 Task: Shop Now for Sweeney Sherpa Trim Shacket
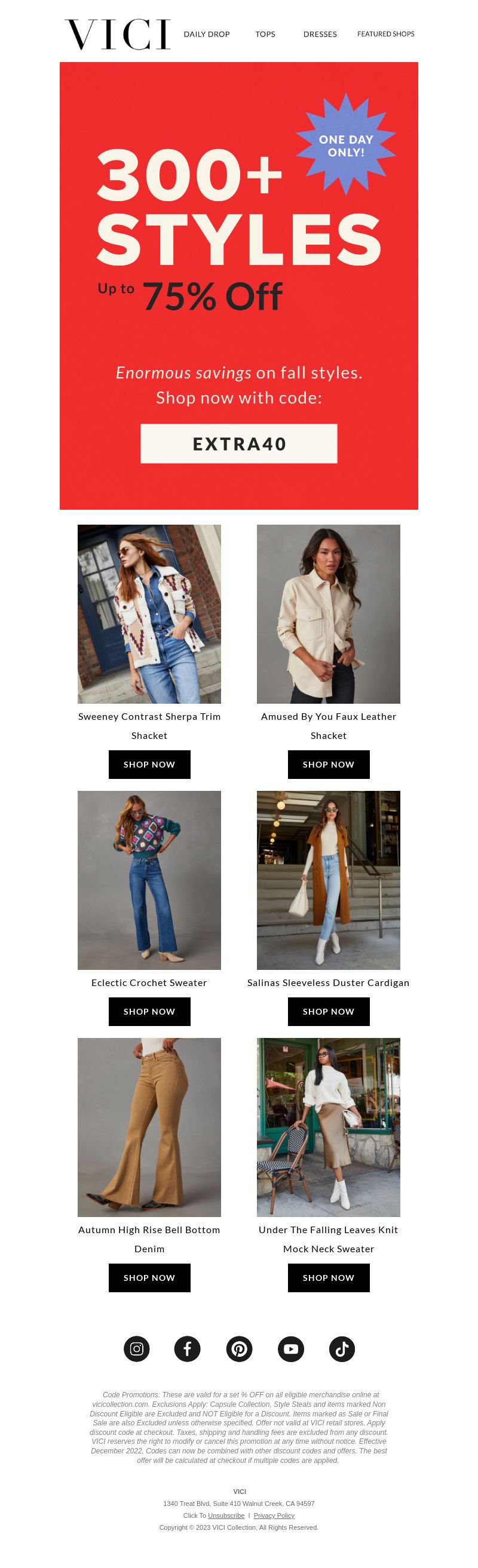coord(149,765)
